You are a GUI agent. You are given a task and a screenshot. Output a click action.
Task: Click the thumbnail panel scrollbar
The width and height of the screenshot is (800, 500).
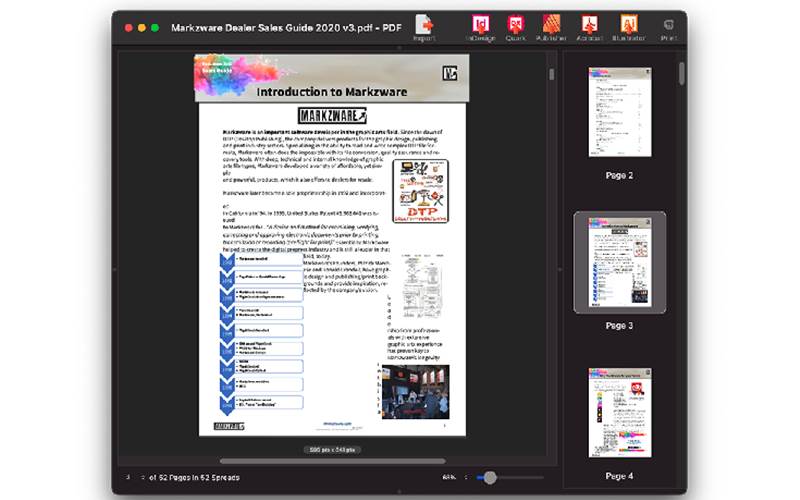pyautogui.click(x=682, y=75)
